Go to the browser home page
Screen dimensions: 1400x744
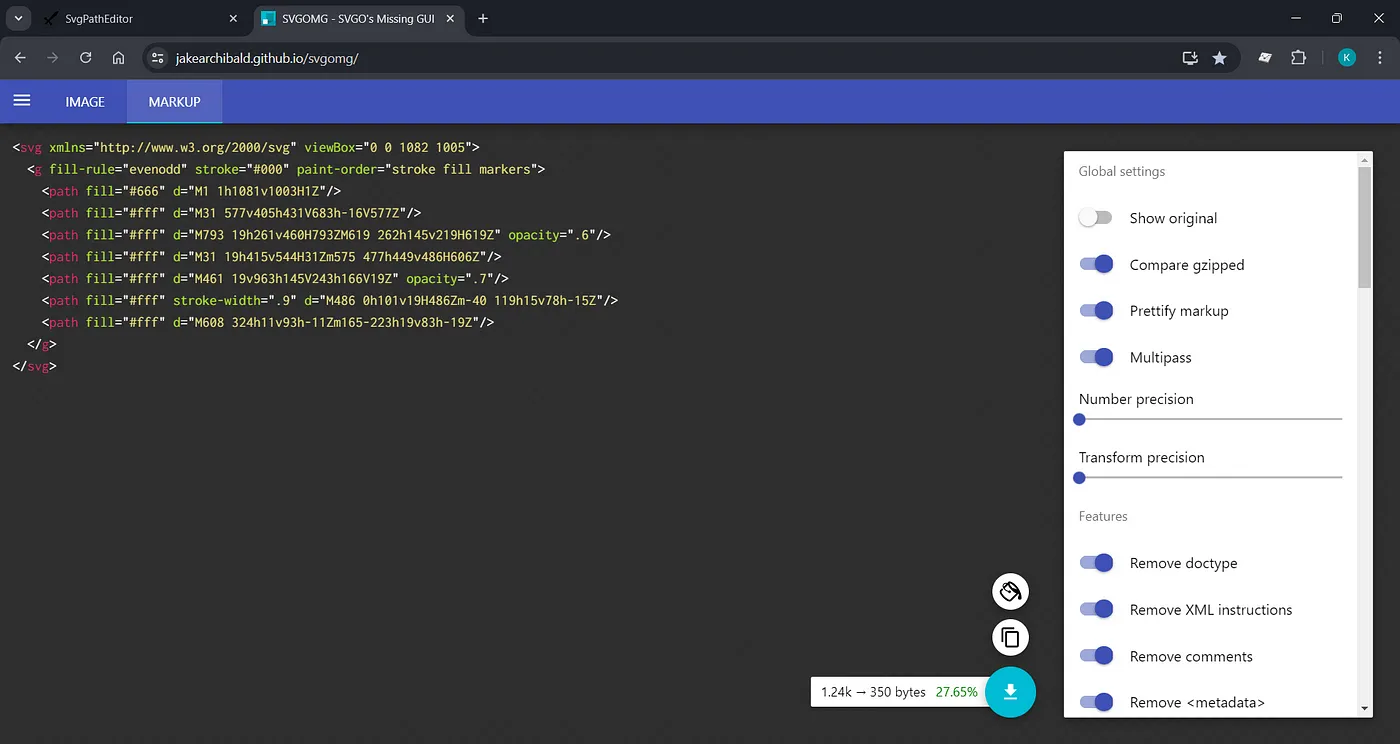(x=118, y=58)
